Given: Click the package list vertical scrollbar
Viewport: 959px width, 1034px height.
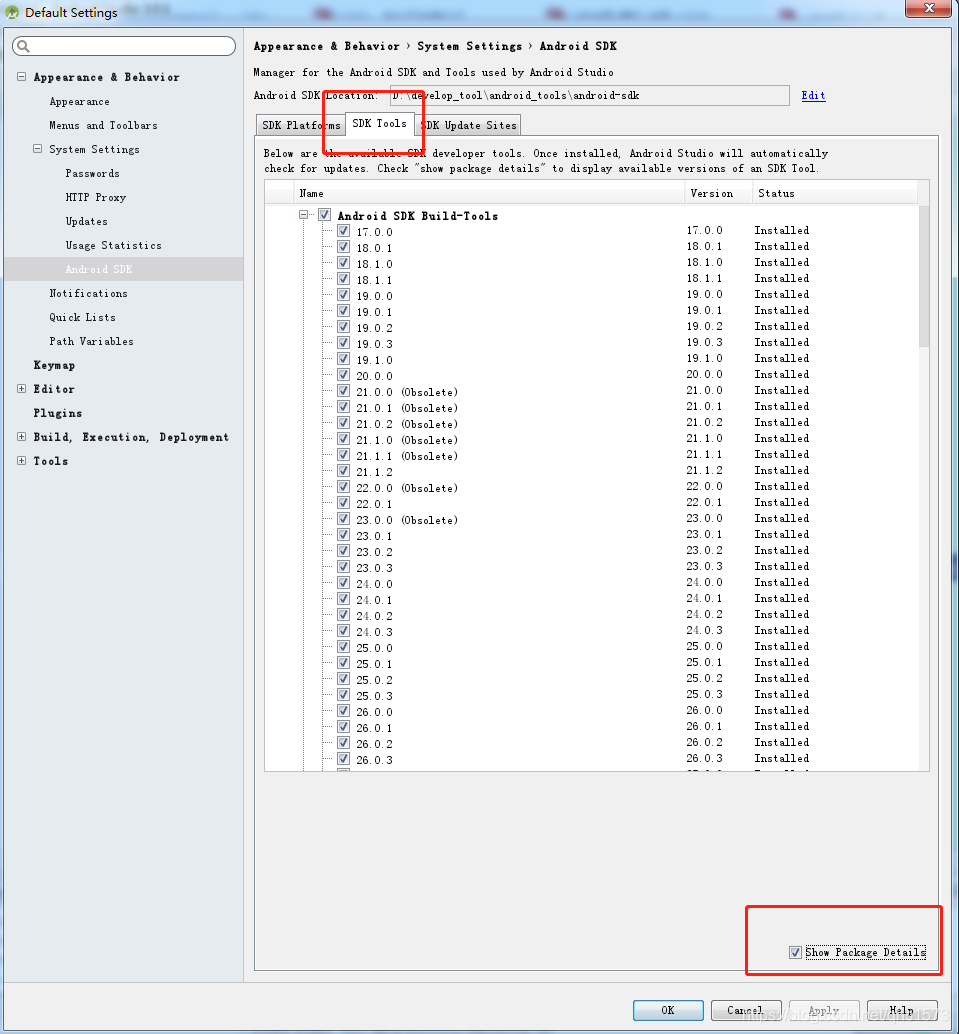Looking at the screenshot, I should [923, 277].
